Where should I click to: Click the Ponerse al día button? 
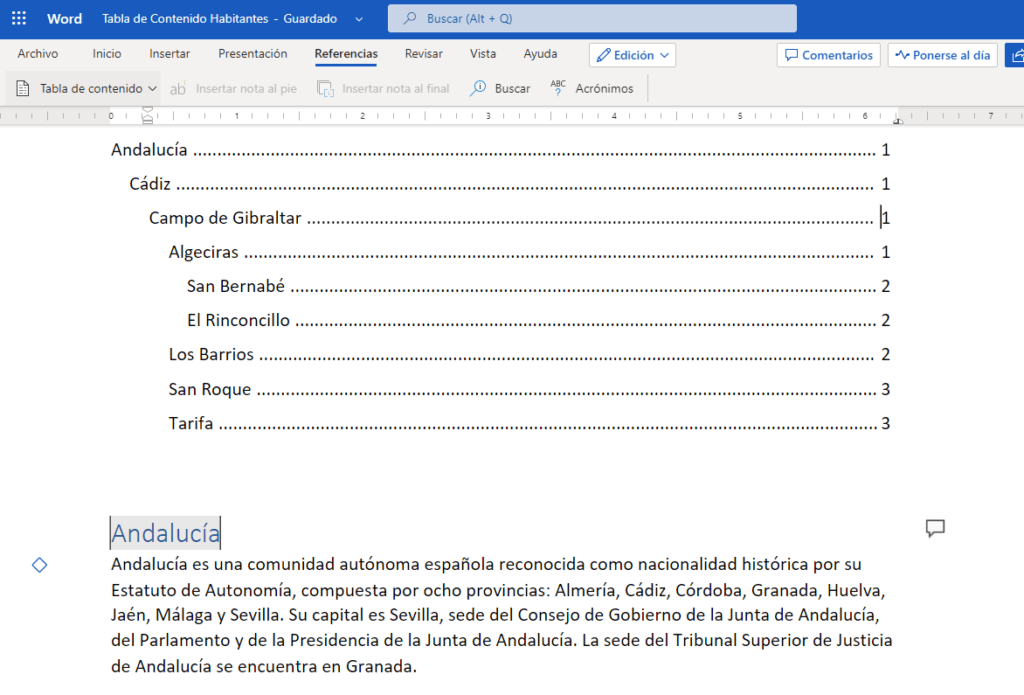coord(941,55)
